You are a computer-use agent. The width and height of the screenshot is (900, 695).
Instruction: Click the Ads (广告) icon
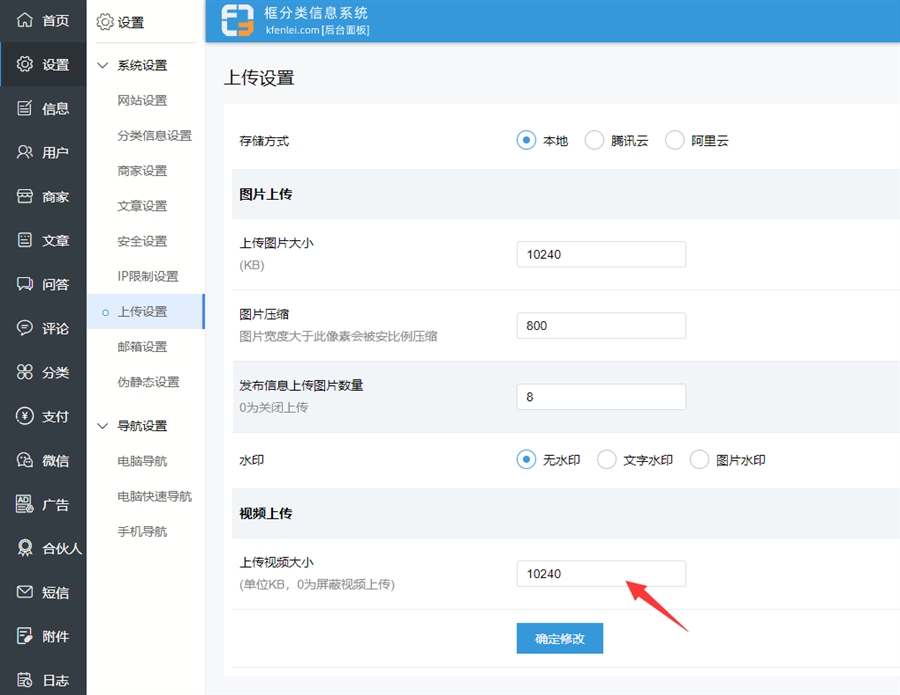click(25, 504)
